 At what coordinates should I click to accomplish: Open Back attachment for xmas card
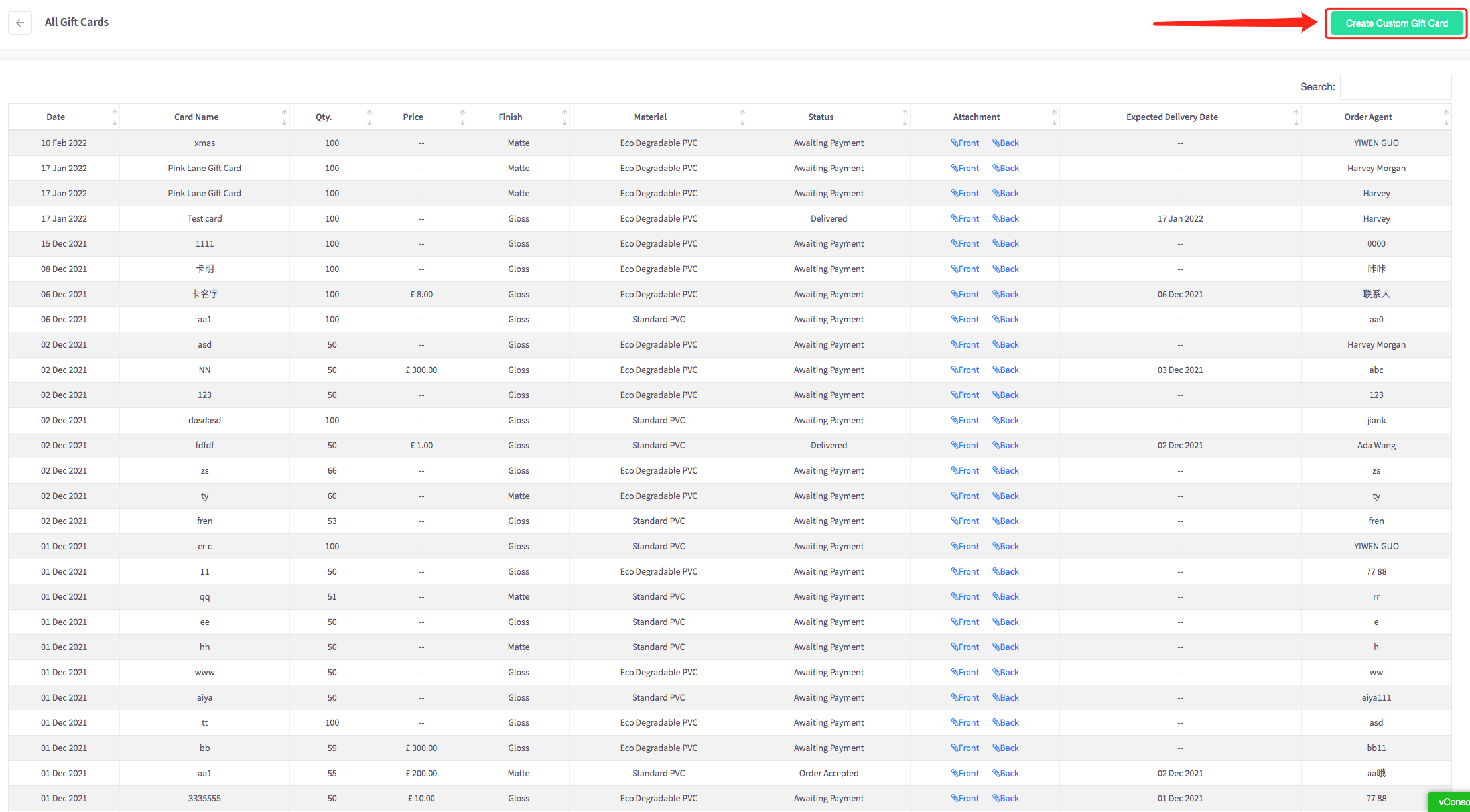[1006, 143]
